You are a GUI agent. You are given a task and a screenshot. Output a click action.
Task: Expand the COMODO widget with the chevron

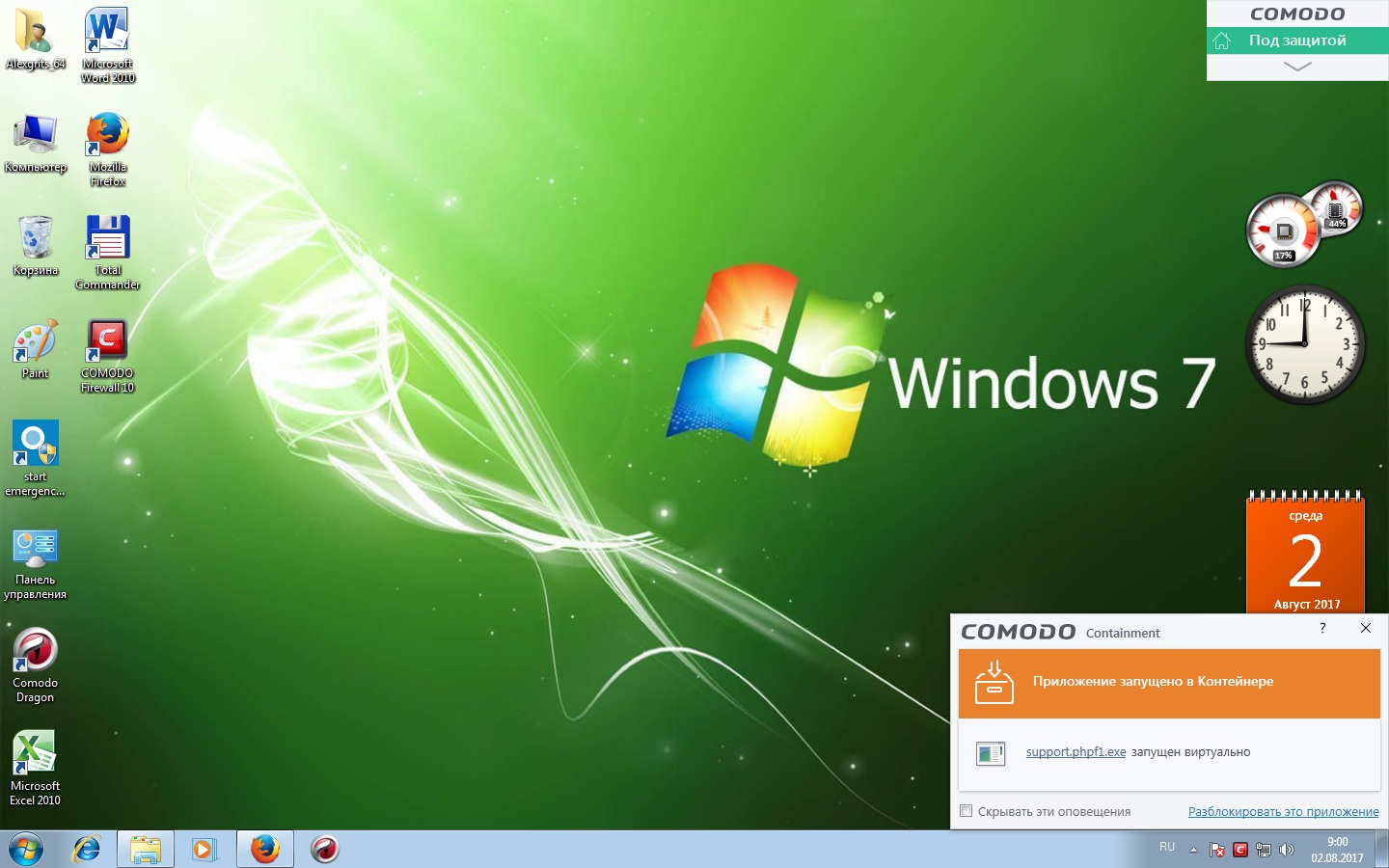(x=1297, y=67)
